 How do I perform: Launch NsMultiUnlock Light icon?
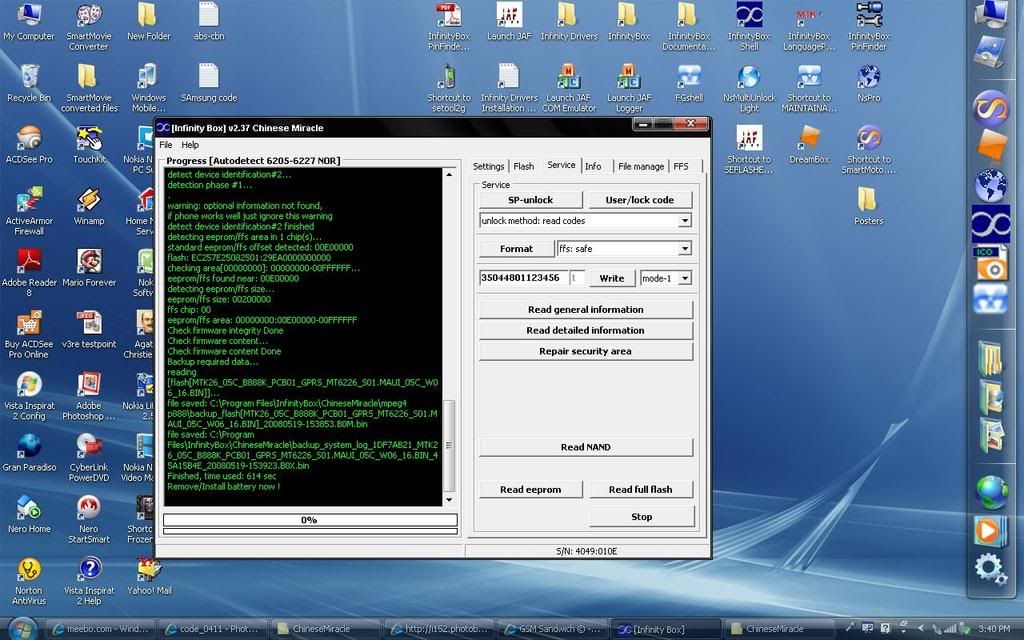coord(749,88)
